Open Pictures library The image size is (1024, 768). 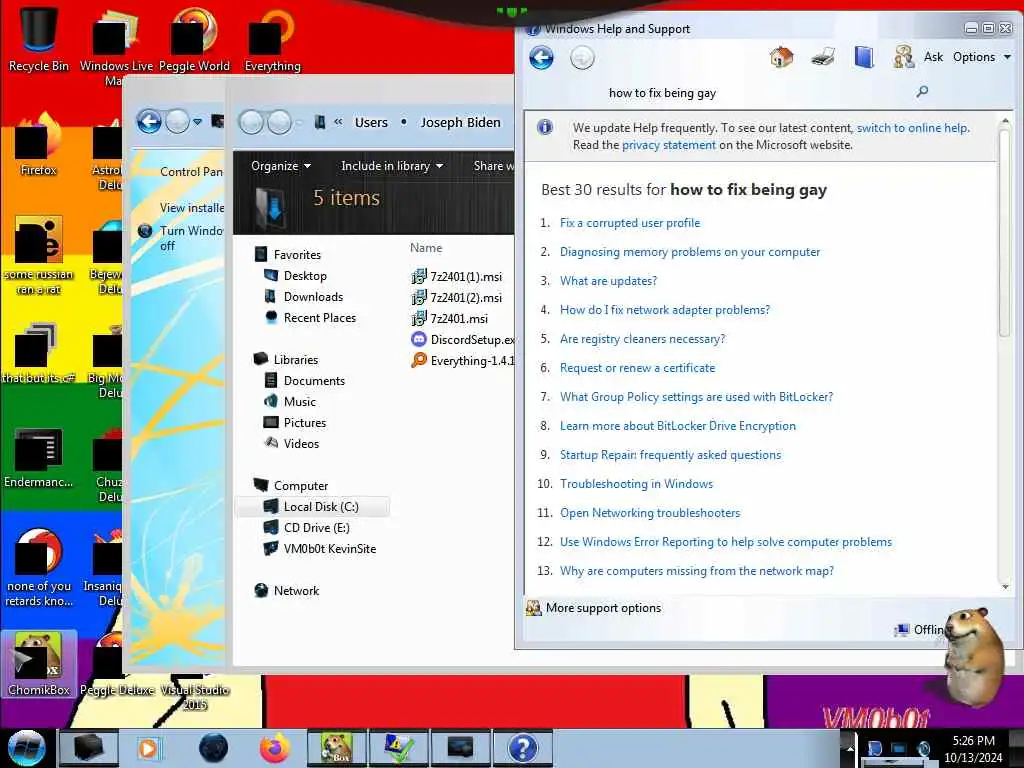point(295,423)
